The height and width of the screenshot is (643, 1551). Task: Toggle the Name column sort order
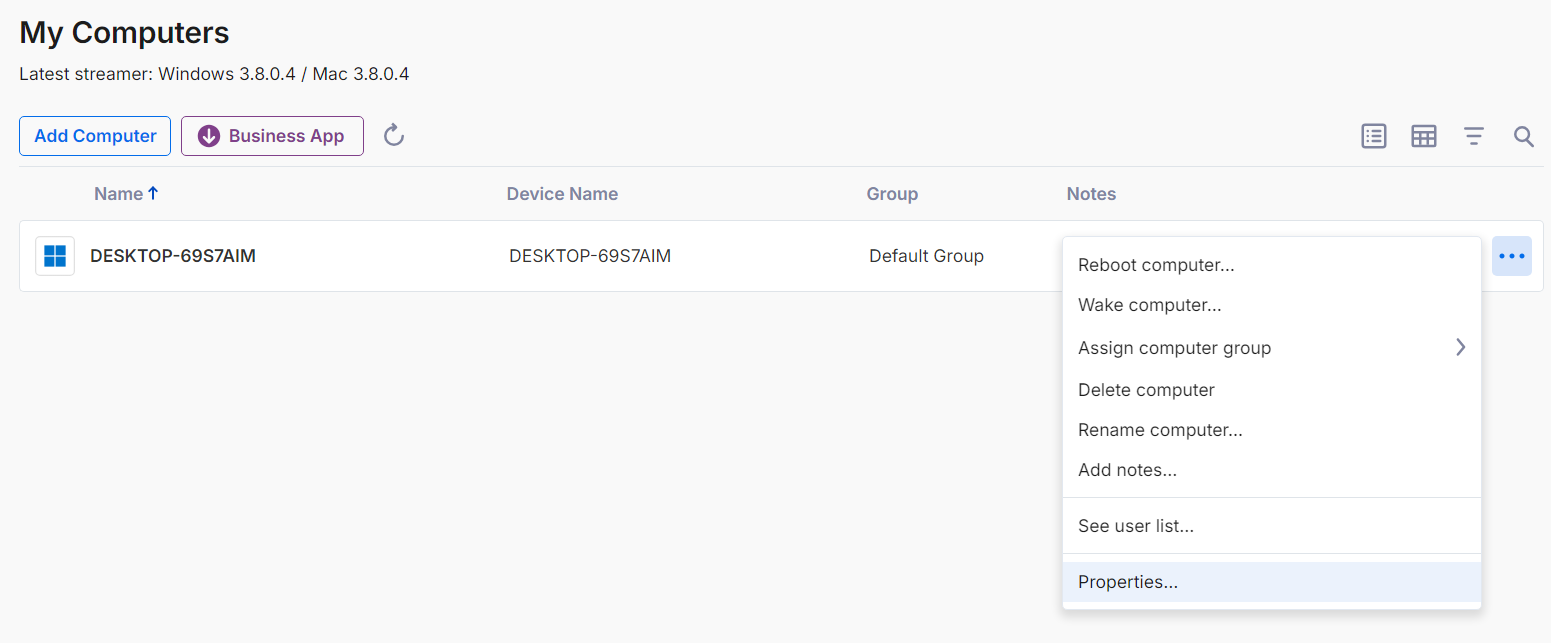(125, 193)
